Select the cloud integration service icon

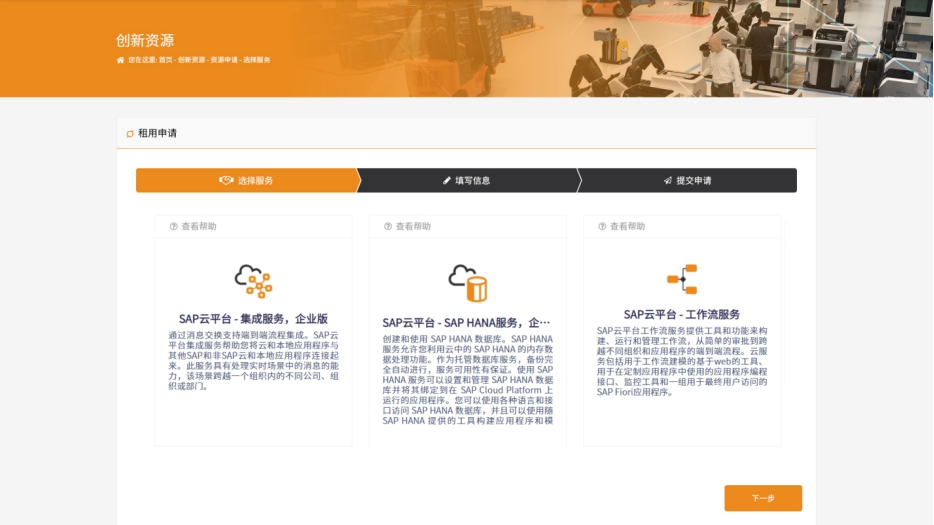pyautogui.click(x=253, y=281)
